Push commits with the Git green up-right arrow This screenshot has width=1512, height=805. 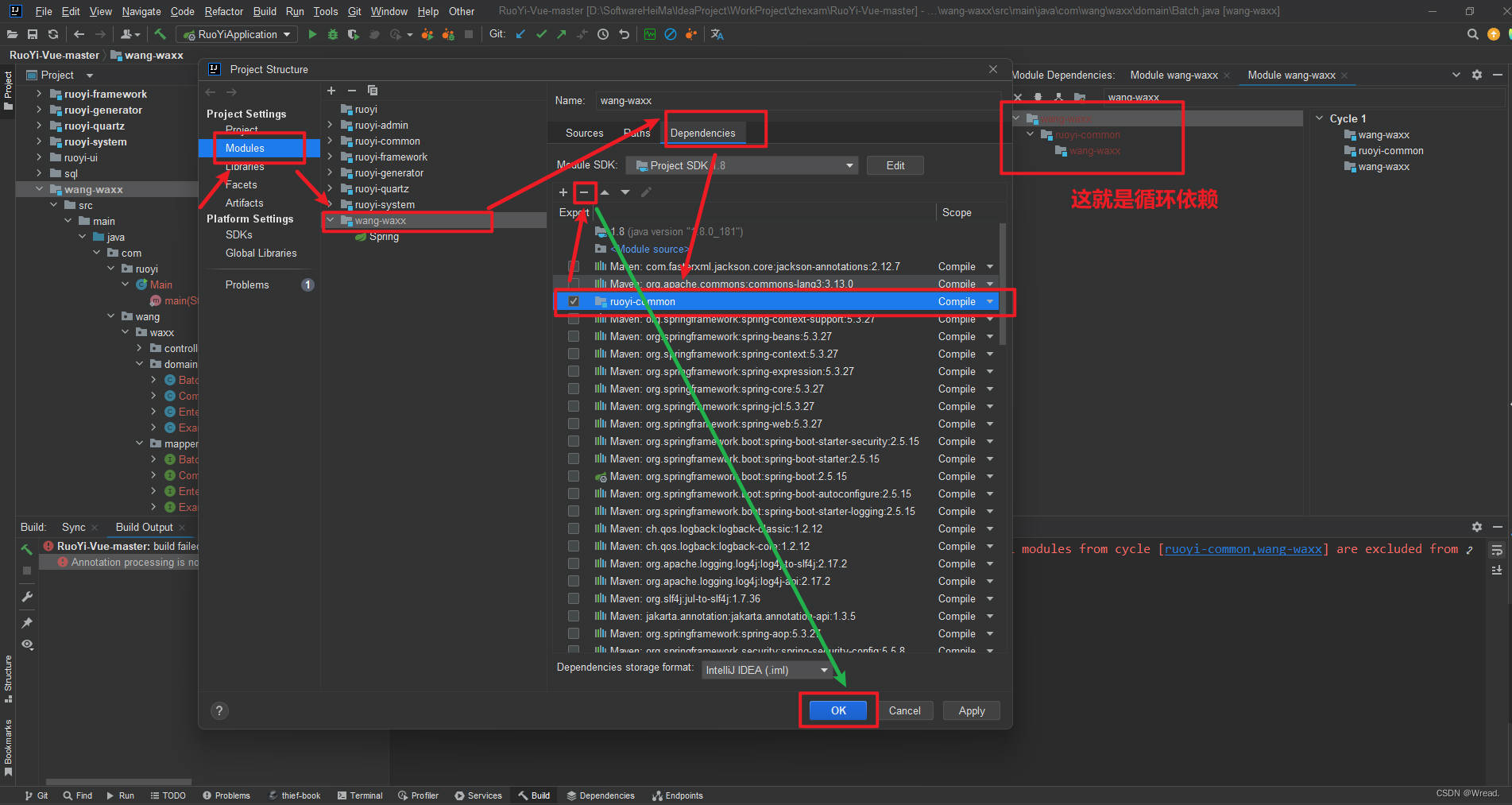[562, 34]
